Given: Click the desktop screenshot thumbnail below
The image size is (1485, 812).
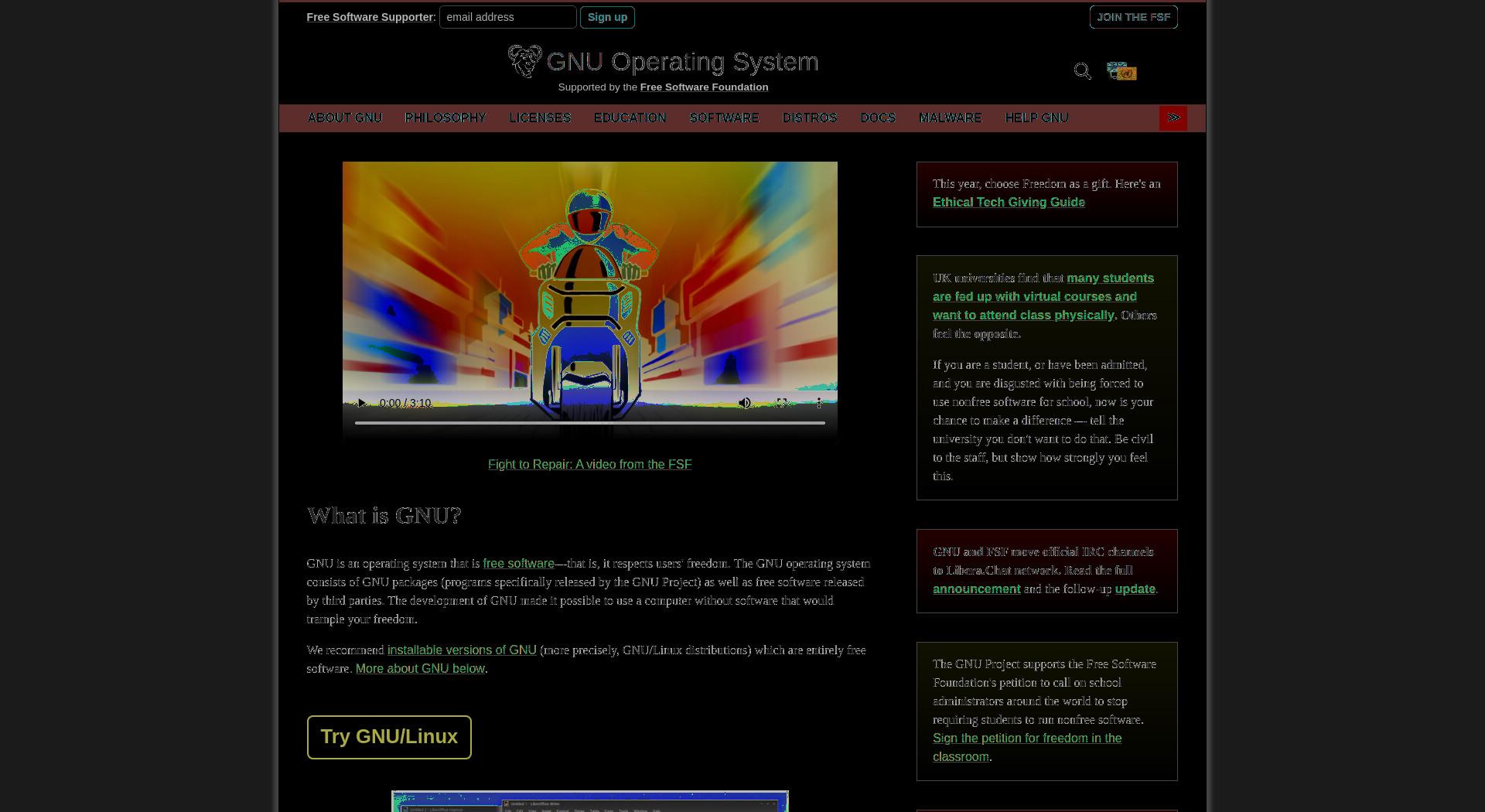Looking at the screenshot, I should [589, 801].
